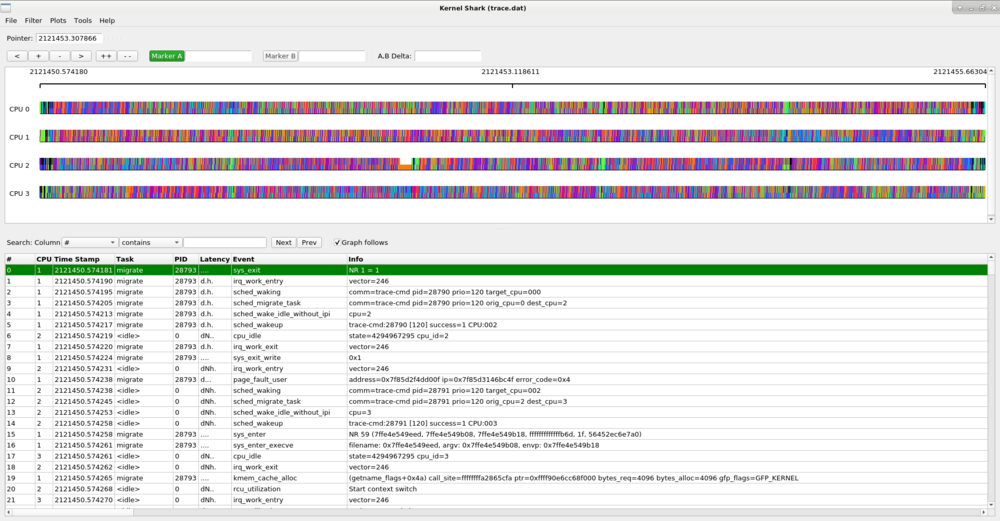Open the Tools menu
Screen dimensions: 1000x521
pos(83,20)
